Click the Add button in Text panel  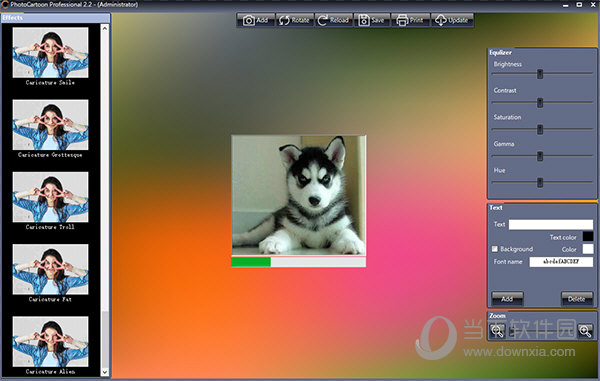(x=507, y=299)
